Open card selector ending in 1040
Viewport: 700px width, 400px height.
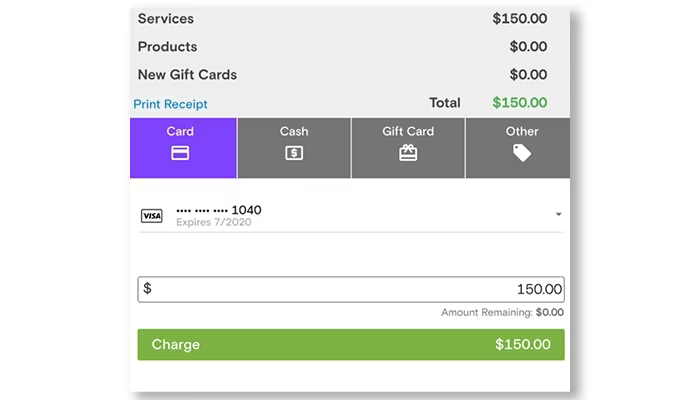coord(351,215)
